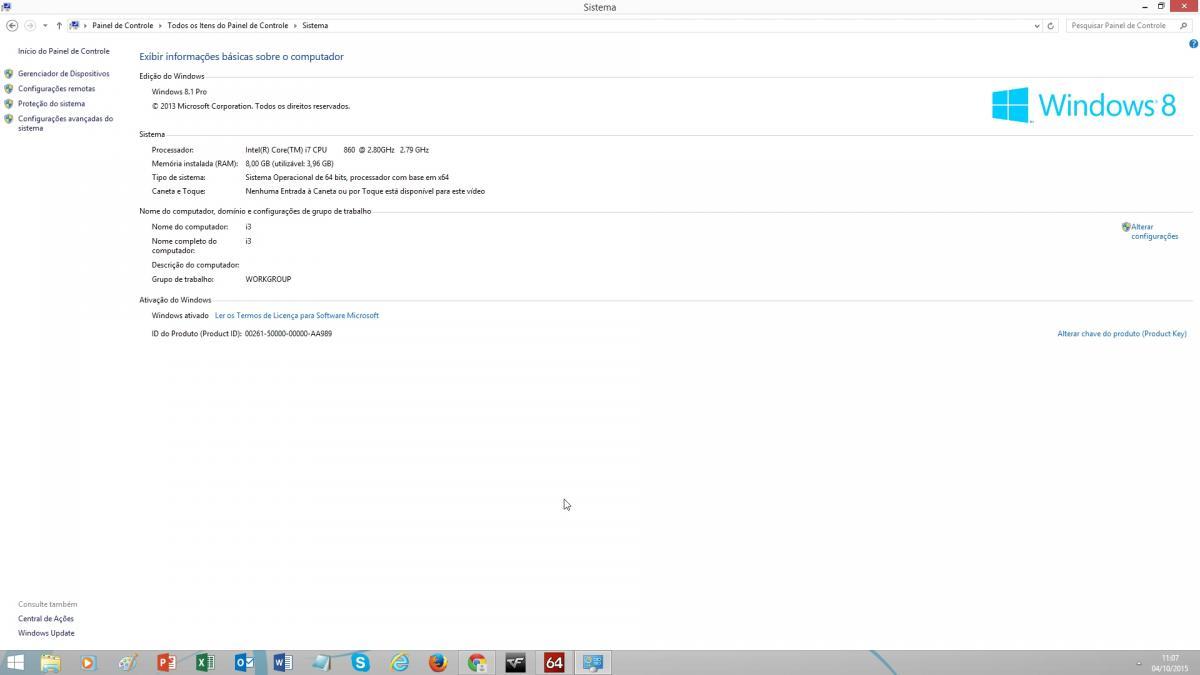
Task: Refresh the Control Panel view
Action: pyautogui.click(x=1050, y=25)
